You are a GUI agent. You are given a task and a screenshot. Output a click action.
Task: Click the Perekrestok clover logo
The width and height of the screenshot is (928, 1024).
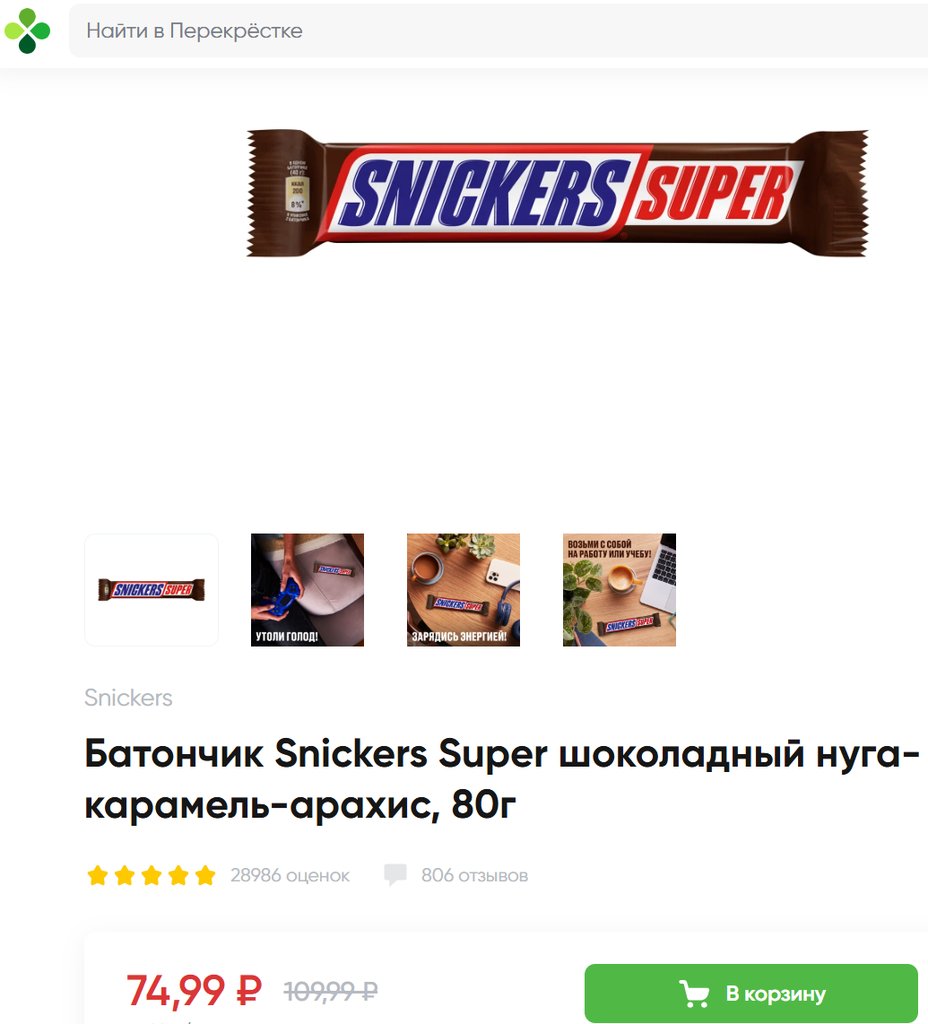27,31
